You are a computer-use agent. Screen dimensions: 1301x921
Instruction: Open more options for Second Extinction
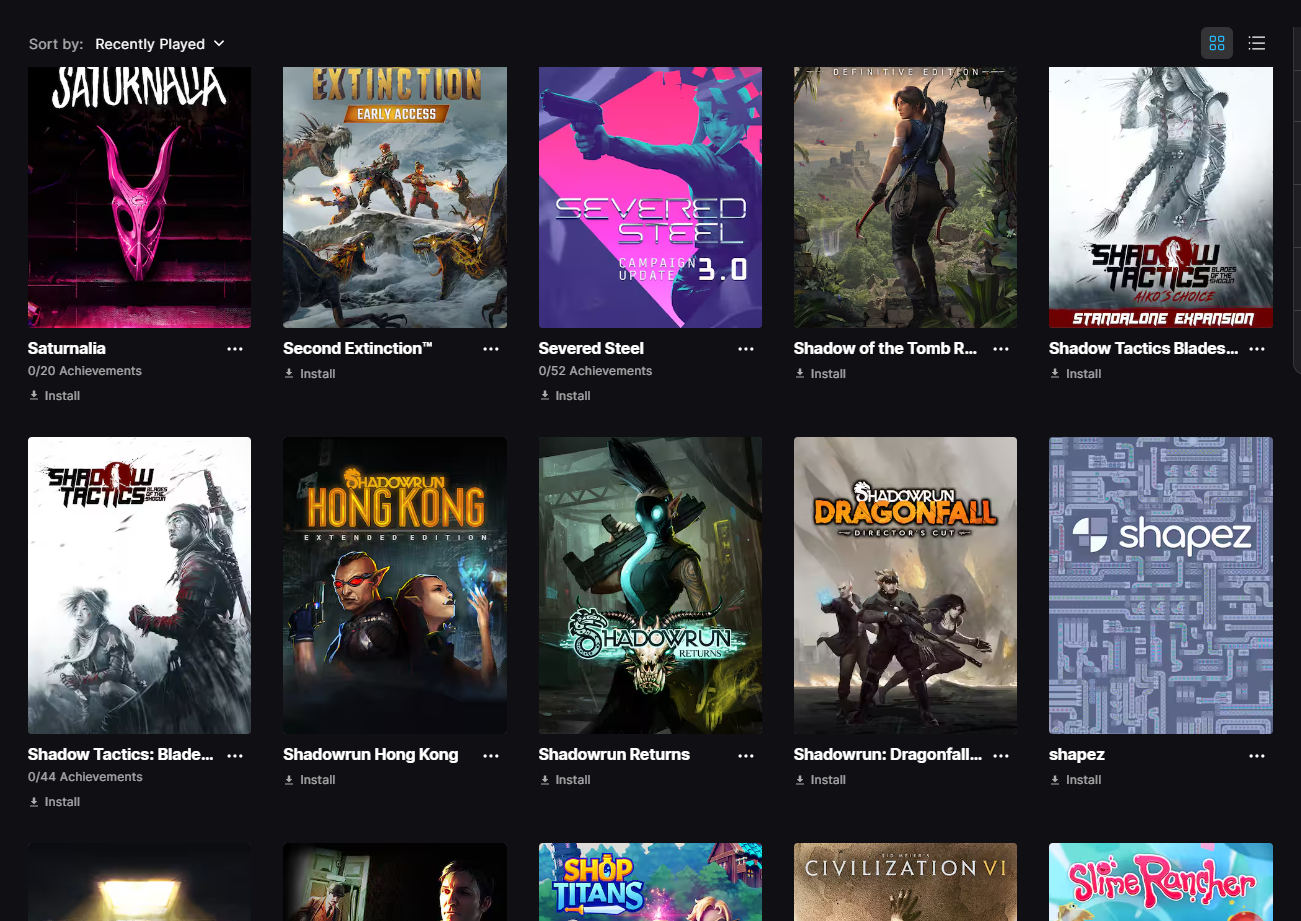pyautogui.click(x=491, y=349)
